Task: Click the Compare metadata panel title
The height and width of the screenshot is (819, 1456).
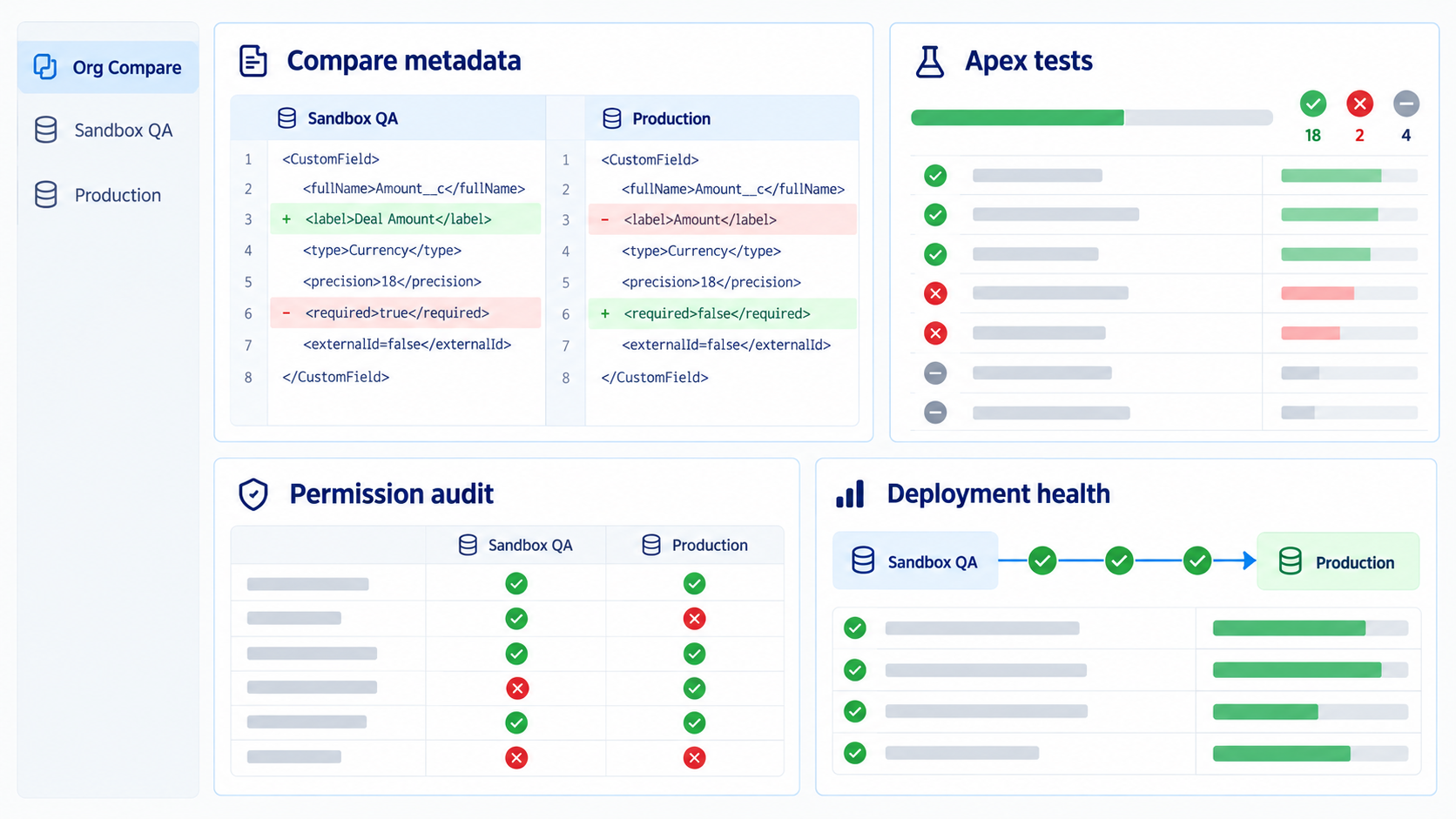Action: pos(404,61)
